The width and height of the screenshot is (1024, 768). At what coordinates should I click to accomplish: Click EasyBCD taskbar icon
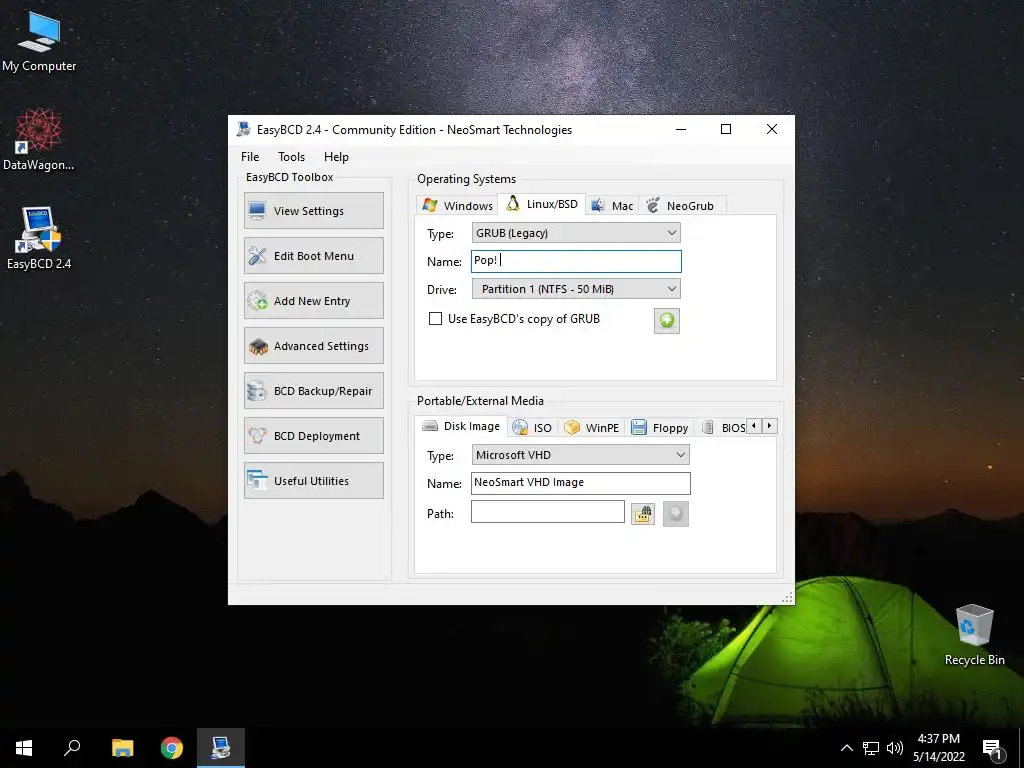coord(221,748)
